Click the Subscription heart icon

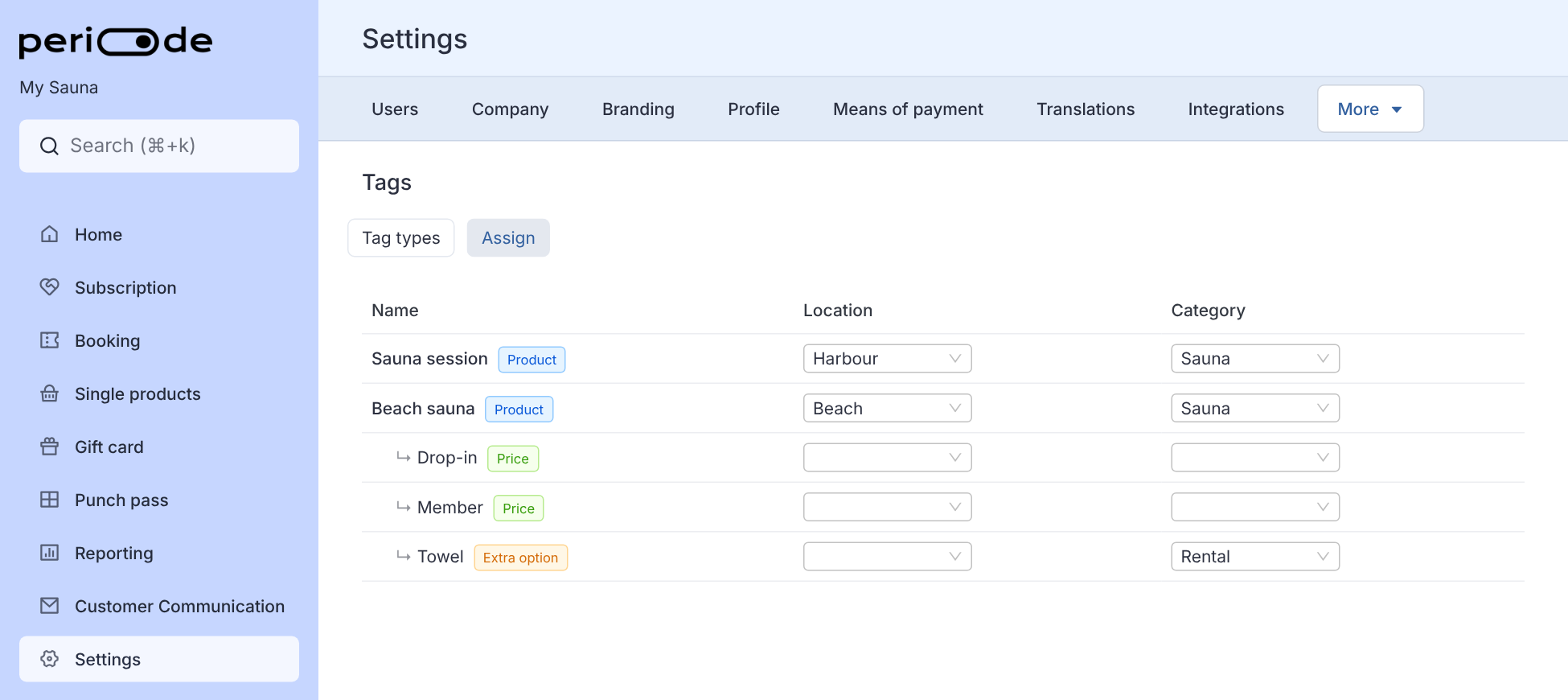click(50, 287)
